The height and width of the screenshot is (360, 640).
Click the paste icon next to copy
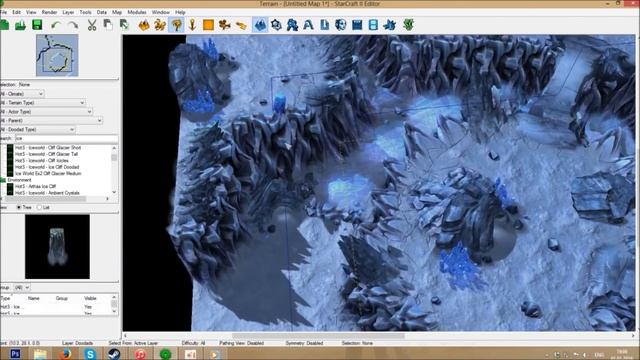click(124, 25)
